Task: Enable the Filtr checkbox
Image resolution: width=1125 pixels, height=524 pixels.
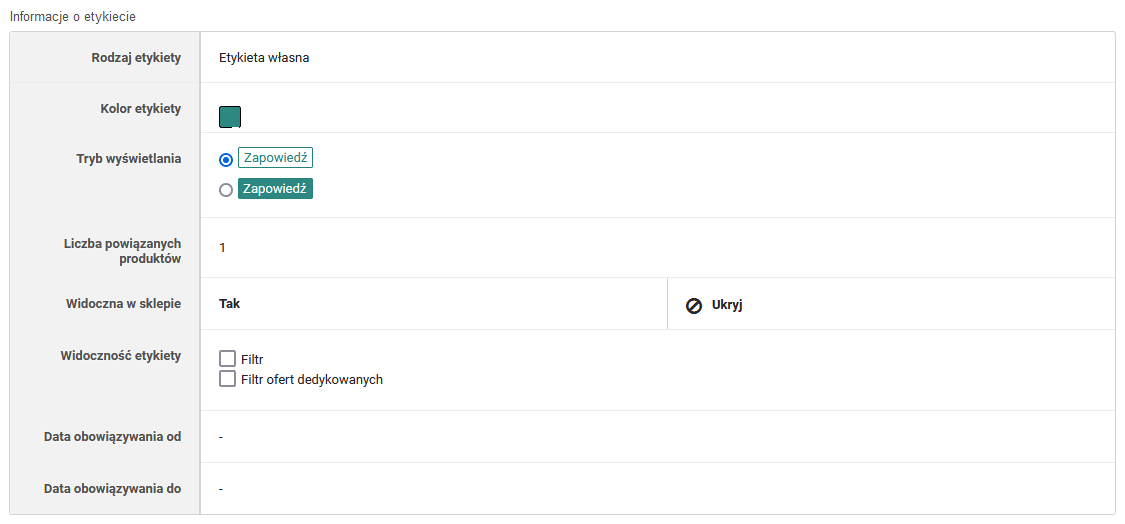Action: pos(227,359)
